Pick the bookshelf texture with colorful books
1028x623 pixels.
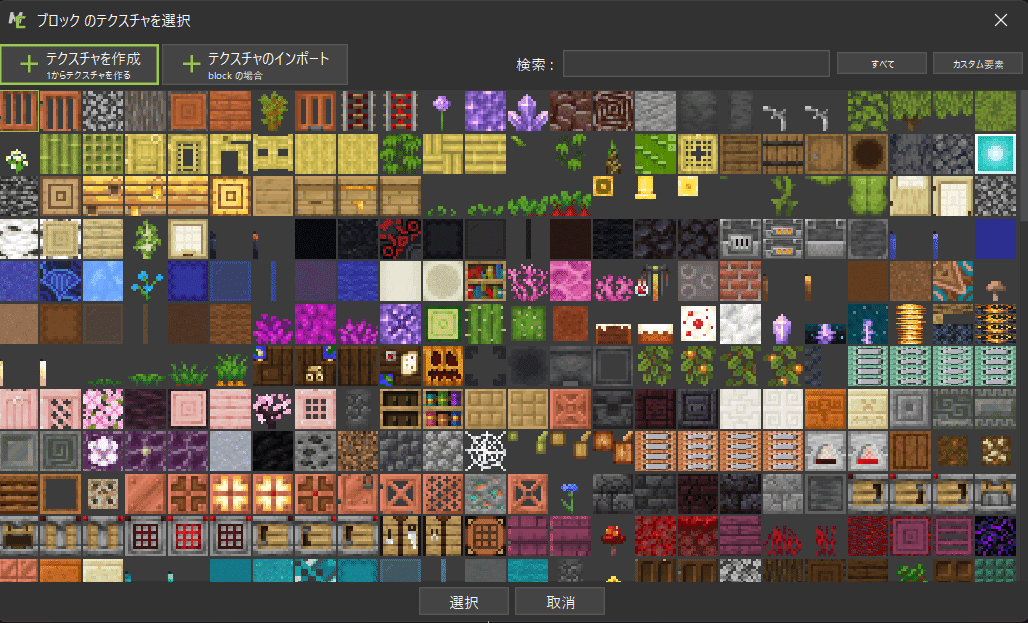(485, 281)
